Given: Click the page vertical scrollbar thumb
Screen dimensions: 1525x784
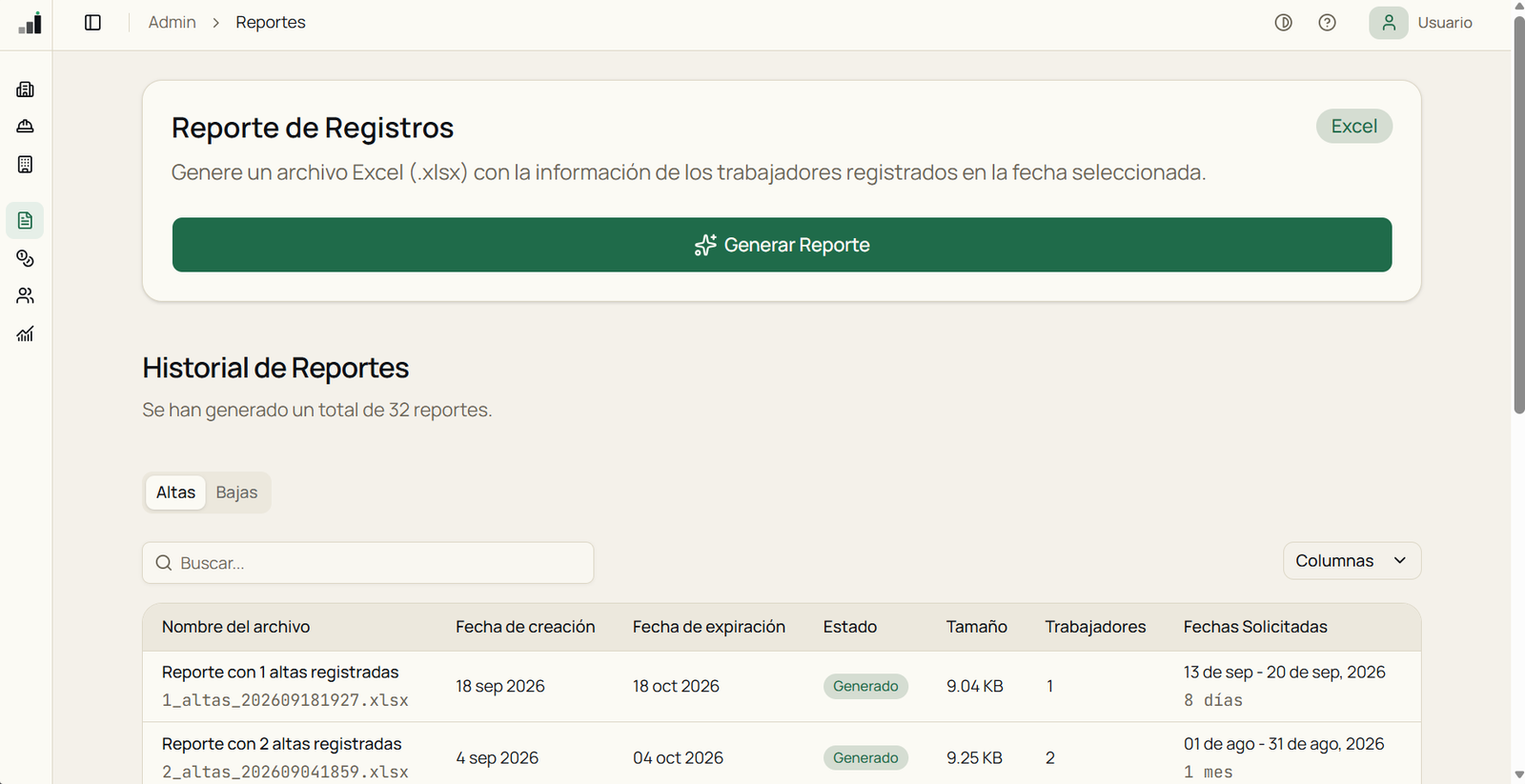Looking at the screenshot, I should [1518, 214].
